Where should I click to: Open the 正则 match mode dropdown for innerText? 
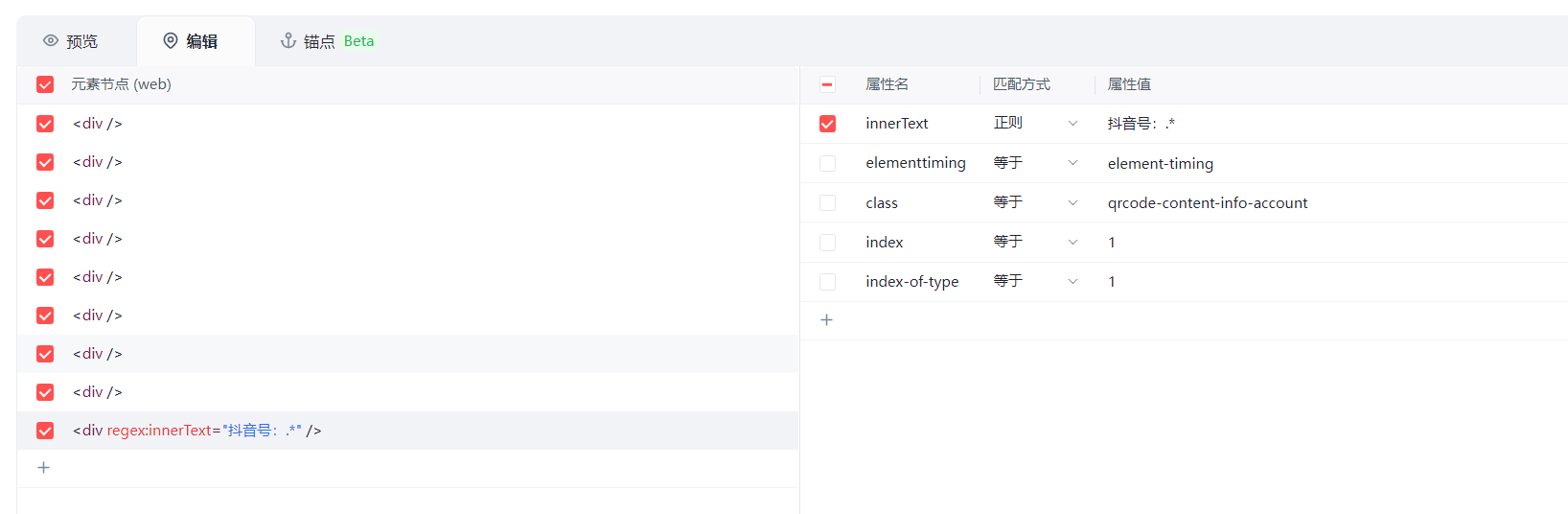tap(1035, 124)
